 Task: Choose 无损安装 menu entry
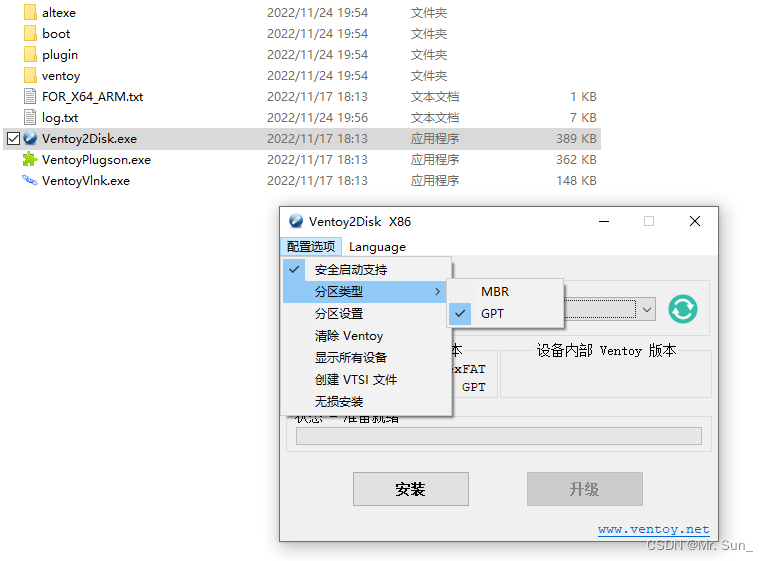coord(367,402)
